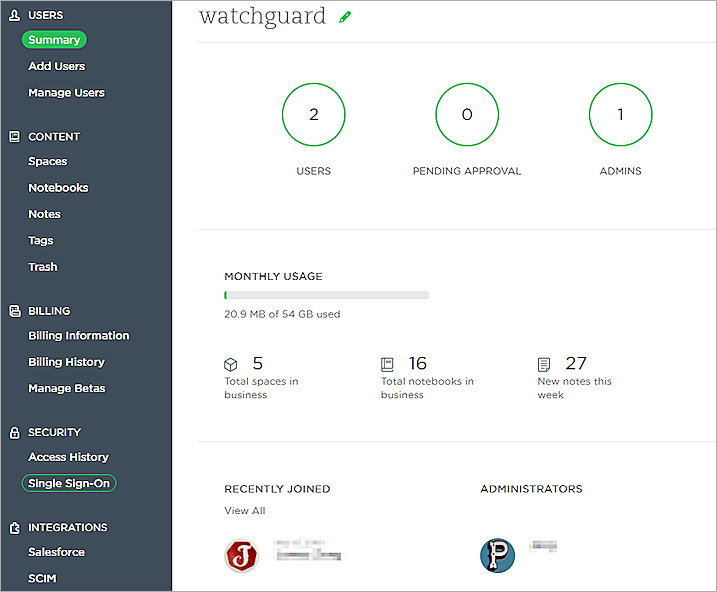This screenshot has height=592, width=717.
Task: Click the RECENTLY JOINED heading
Action: (277, 489)
